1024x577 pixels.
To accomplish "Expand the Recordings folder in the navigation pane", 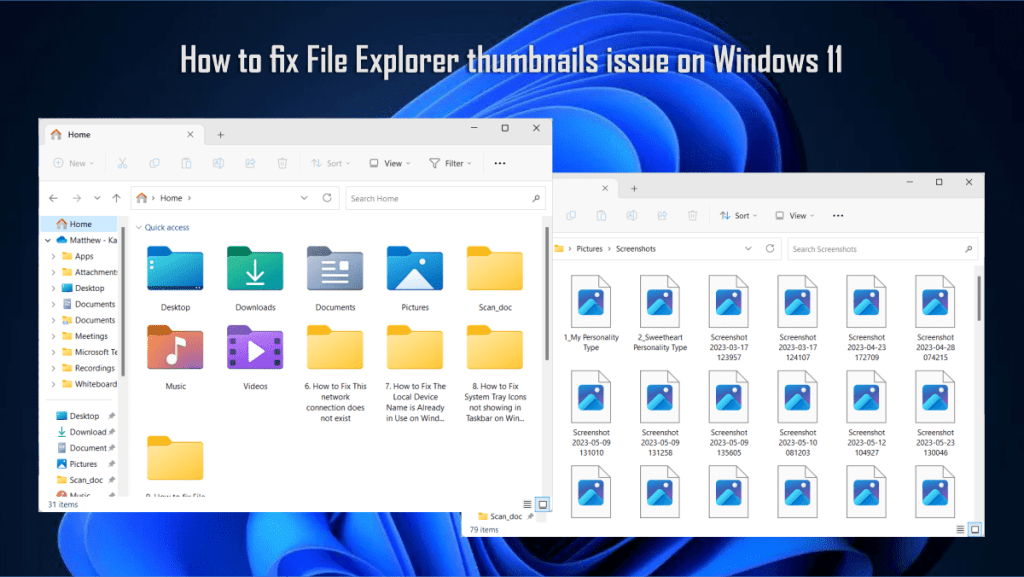I will pos(51,368).
